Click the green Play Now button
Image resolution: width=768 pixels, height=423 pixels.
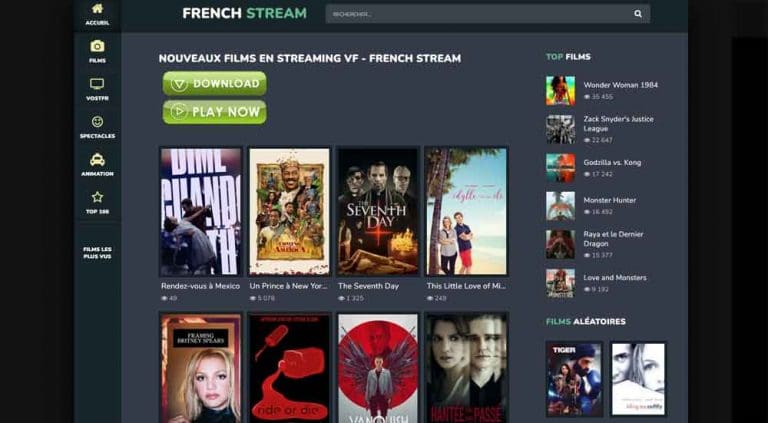click(215, 112)
